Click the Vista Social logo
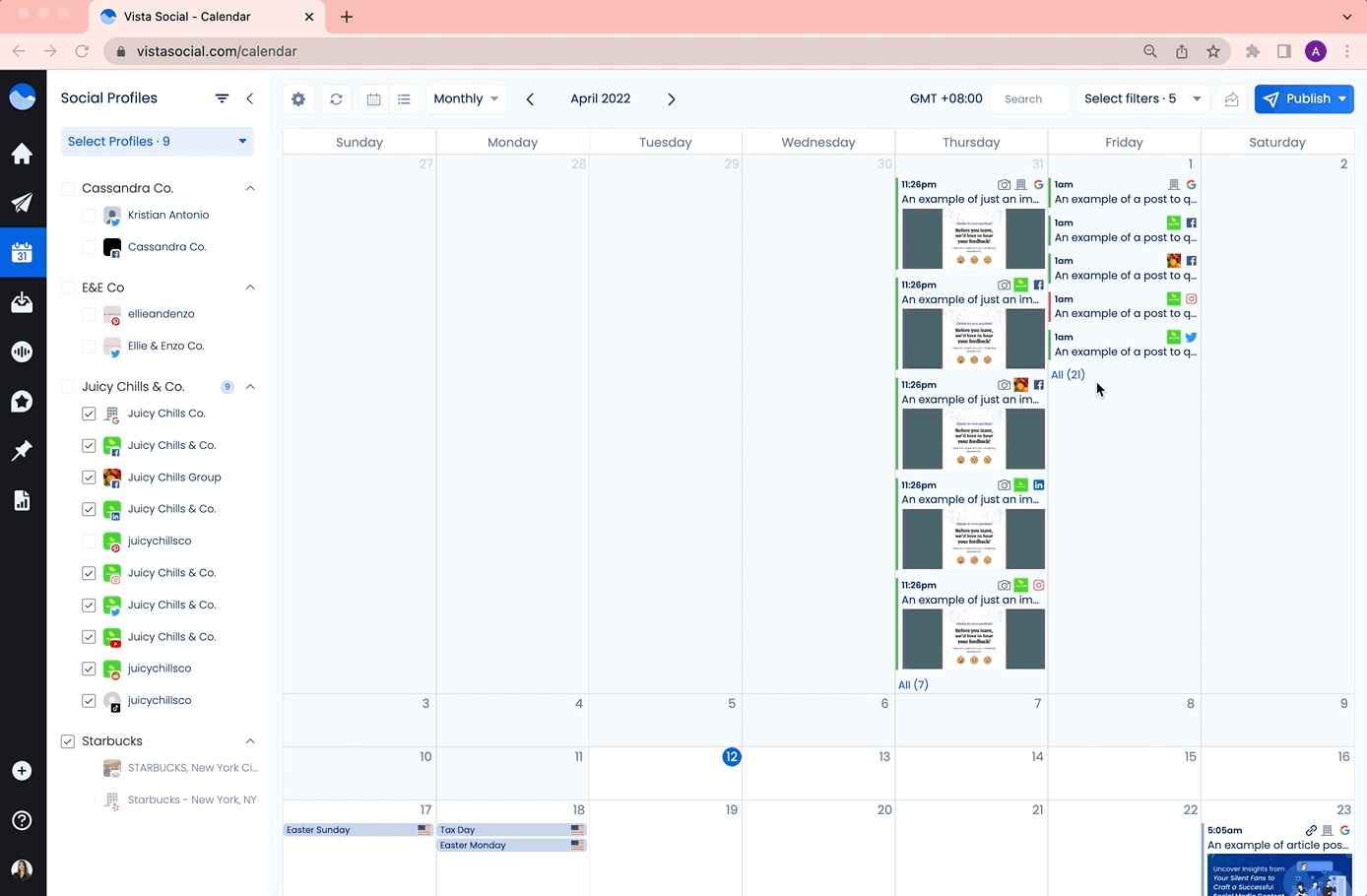 click(x=22, y=97)
